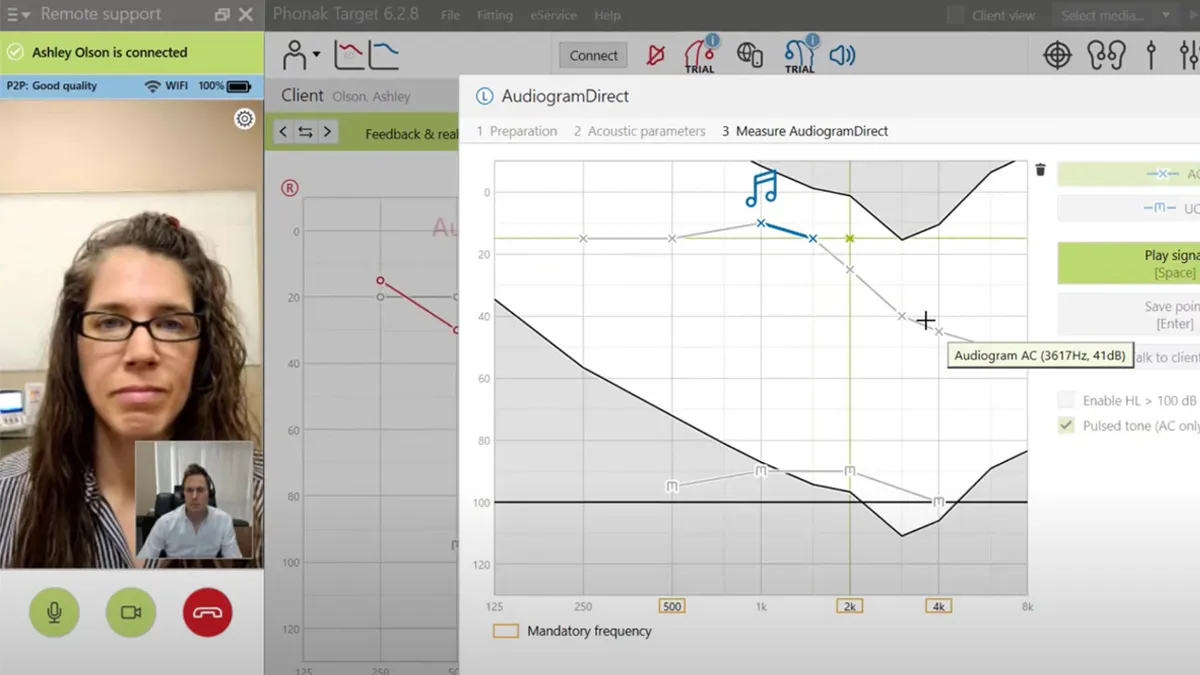Image resolution: width=1200 pixels, height=675 pixels.
Task: Go to the previous side with left arrow
Action: pos(284,132)
